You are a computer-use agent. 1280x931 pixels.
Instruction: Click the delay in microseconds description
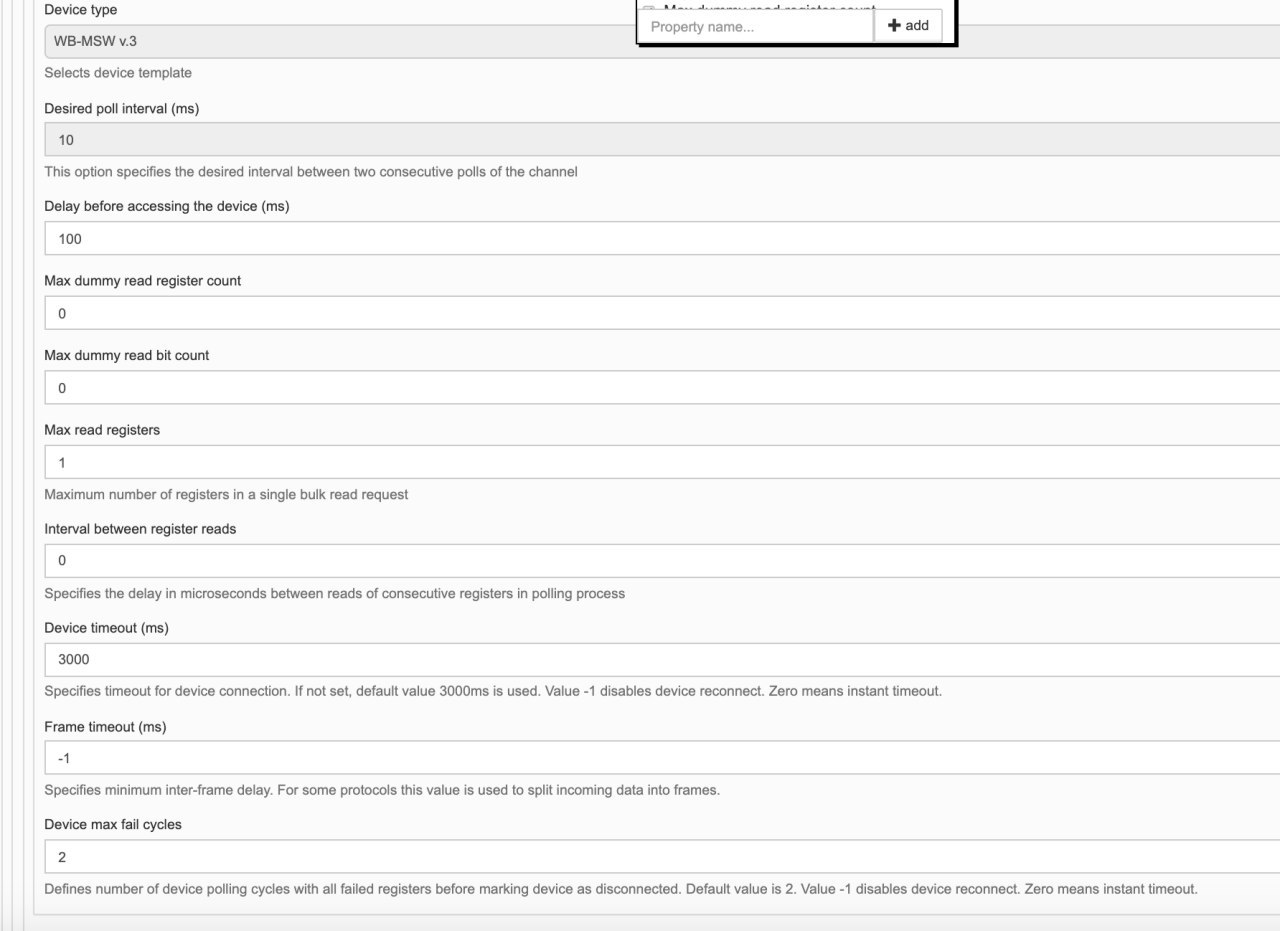coord(335,594)
